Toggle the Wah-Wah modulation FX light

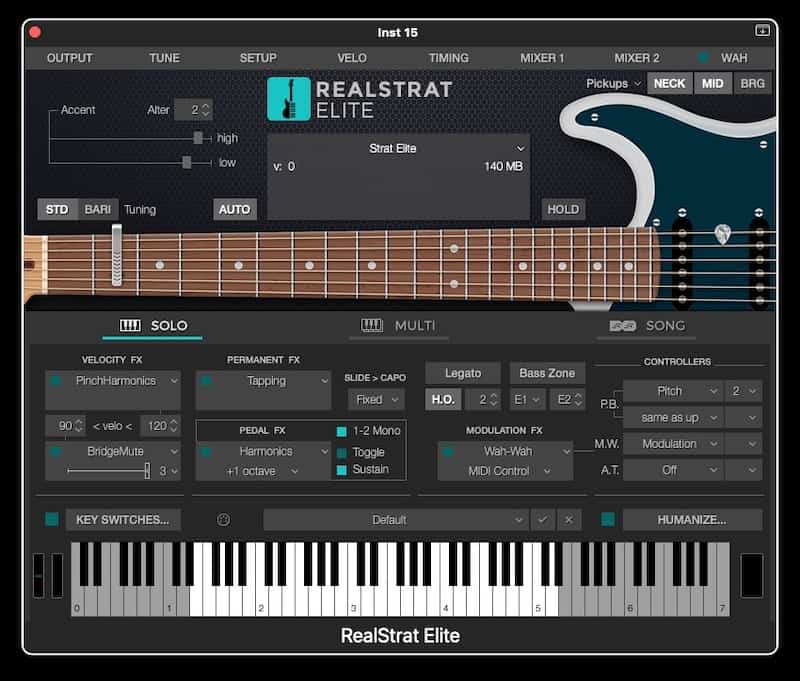click(x=448, y=451)
